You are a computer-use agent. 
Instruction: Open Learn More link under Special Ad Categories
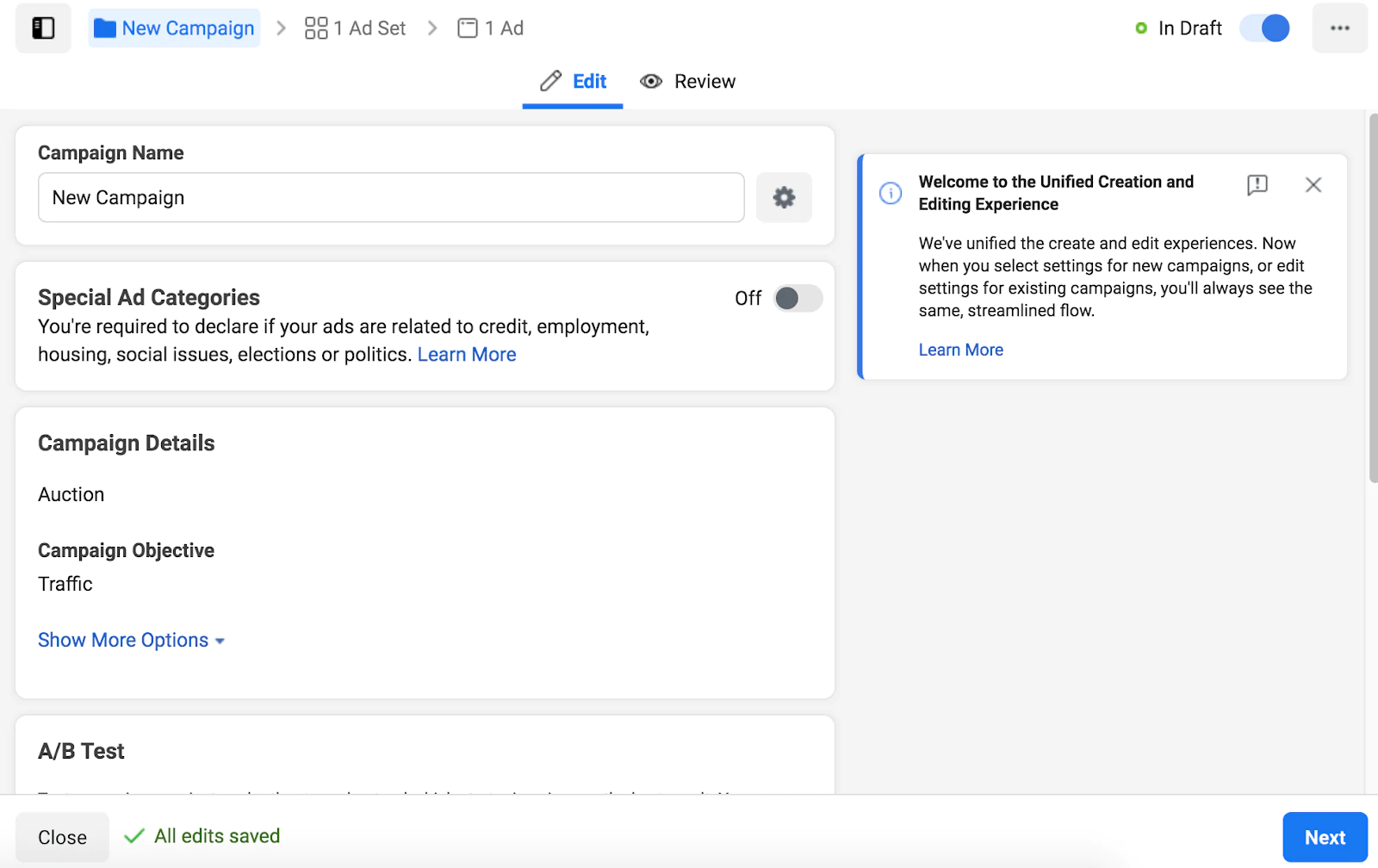pos(467,355)
